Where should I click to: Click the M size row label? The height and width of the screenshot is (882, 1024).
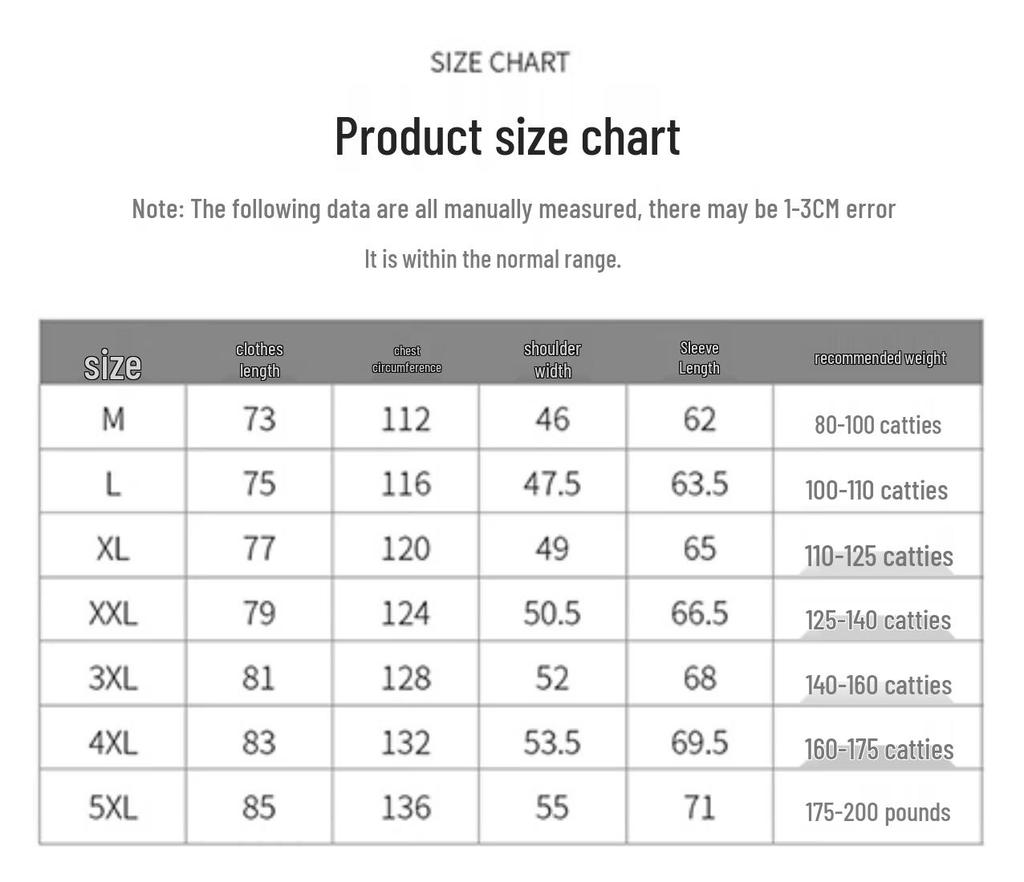click(x=113, y=419)
